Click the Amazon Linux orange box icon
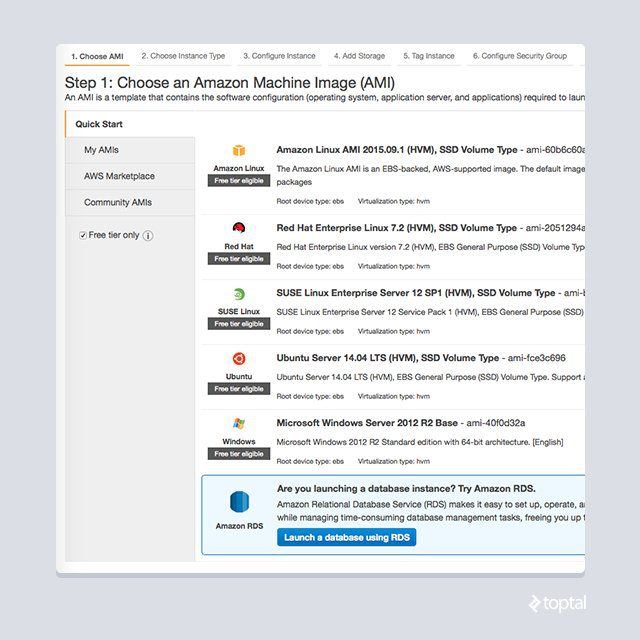Viewport: 640px width, 640px height. pyautogui.click(x=239, y=150)
